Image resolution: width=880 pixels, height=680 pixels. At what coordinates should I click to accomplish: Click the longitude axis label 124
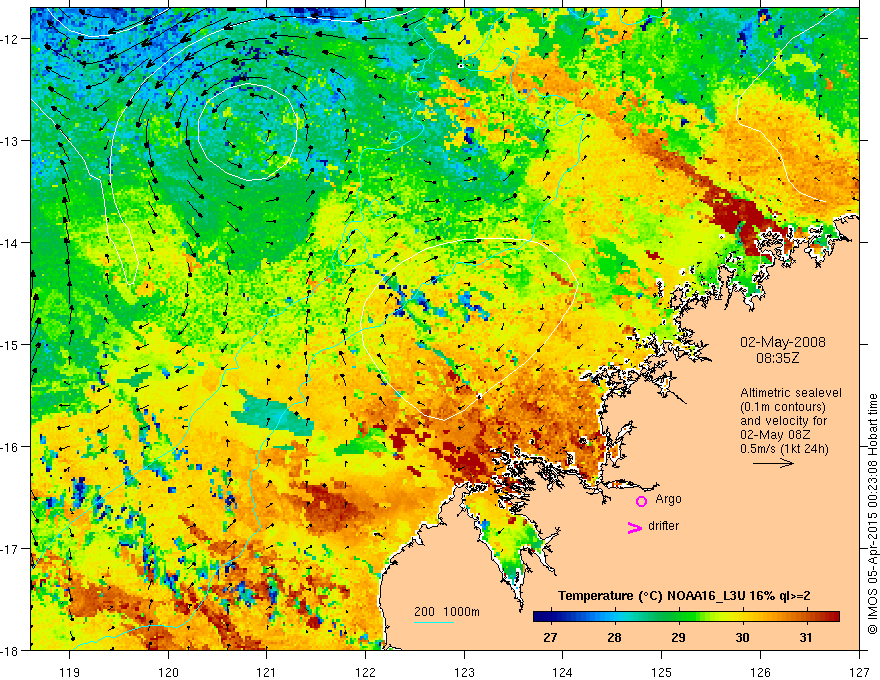coord(563,672)
